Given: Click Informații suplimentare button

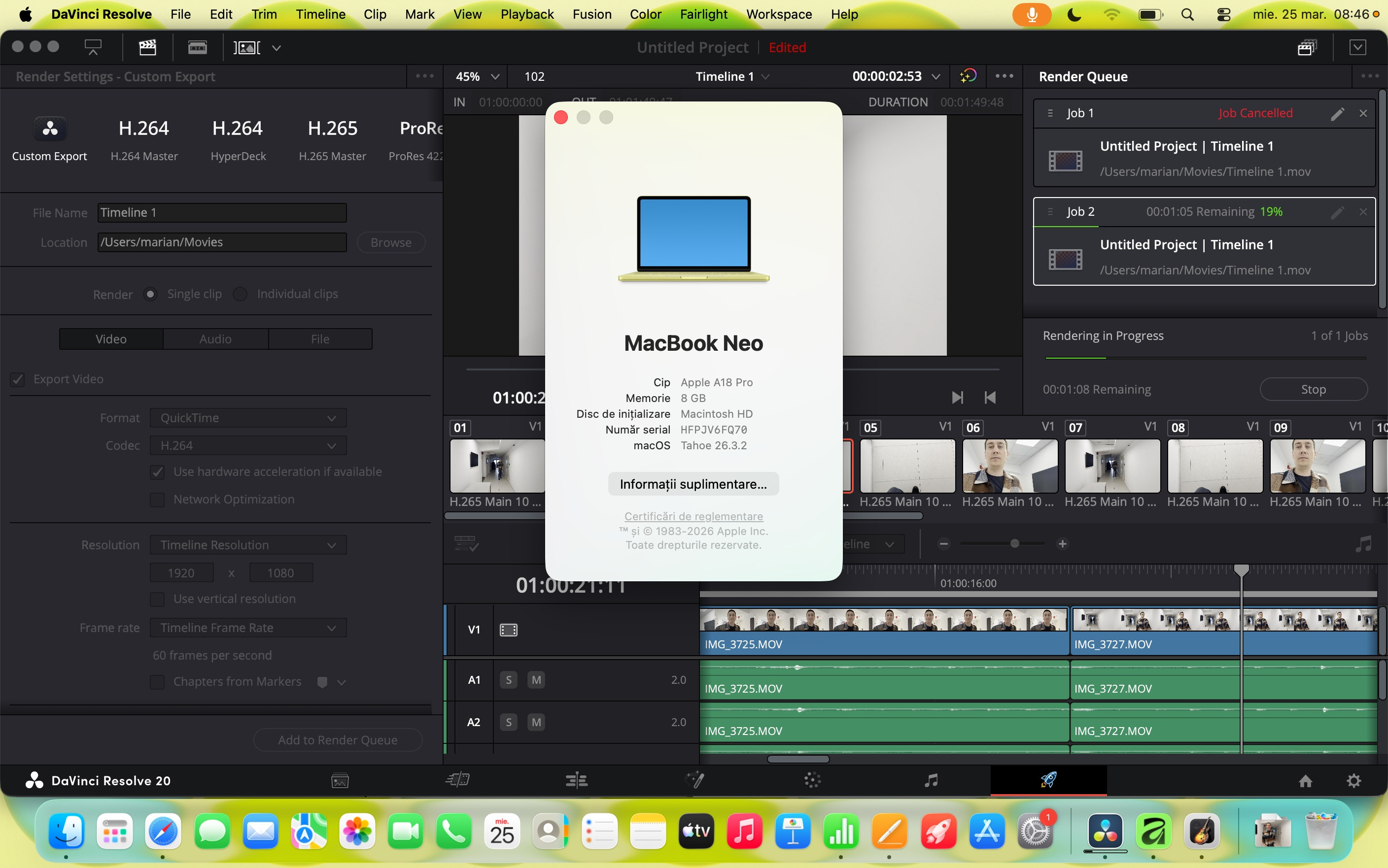Looking at the screenshot, I should point(693,484).
